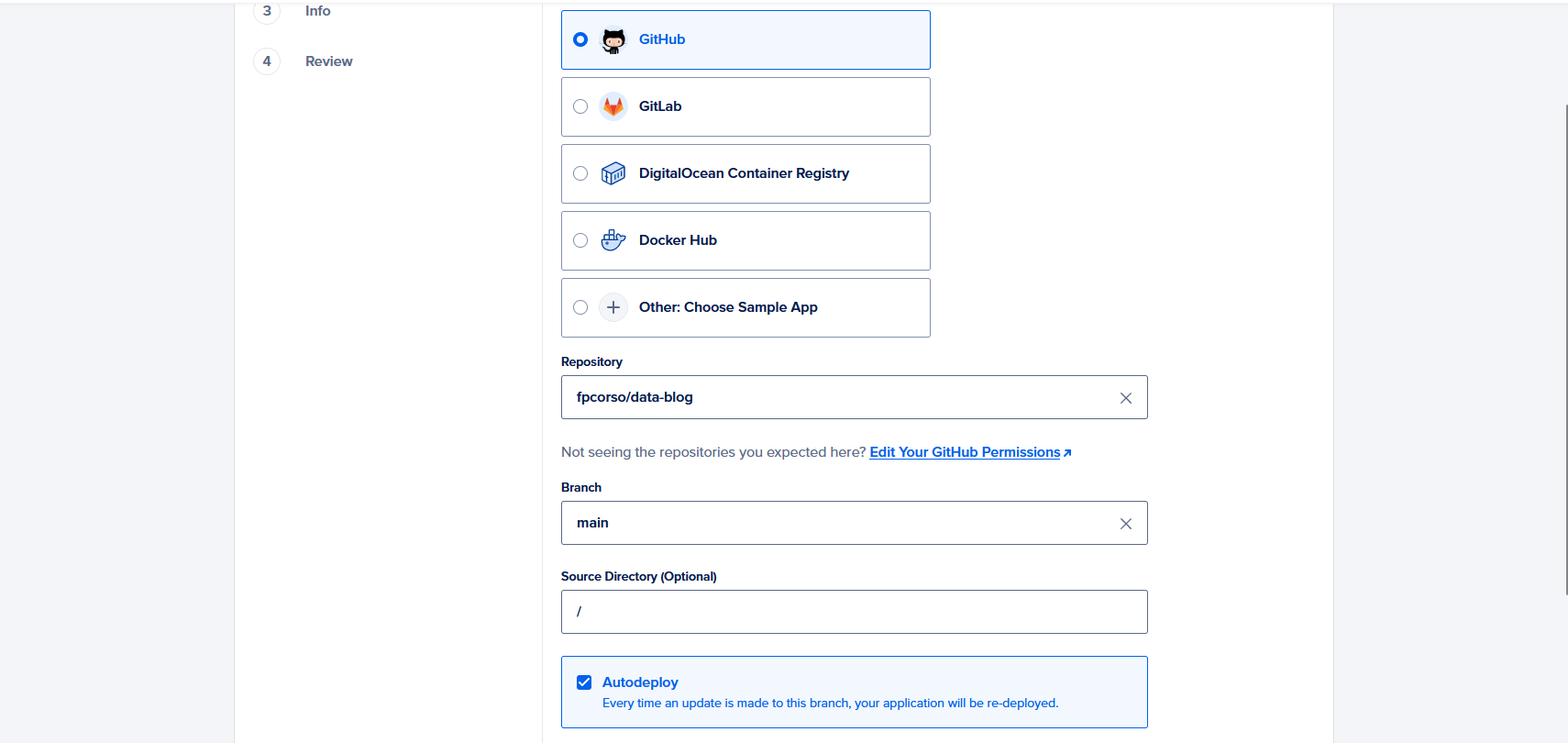Click the external link arrow beside GitHub Permissions
This screenshot has width=1568, height=743.
1067,453
